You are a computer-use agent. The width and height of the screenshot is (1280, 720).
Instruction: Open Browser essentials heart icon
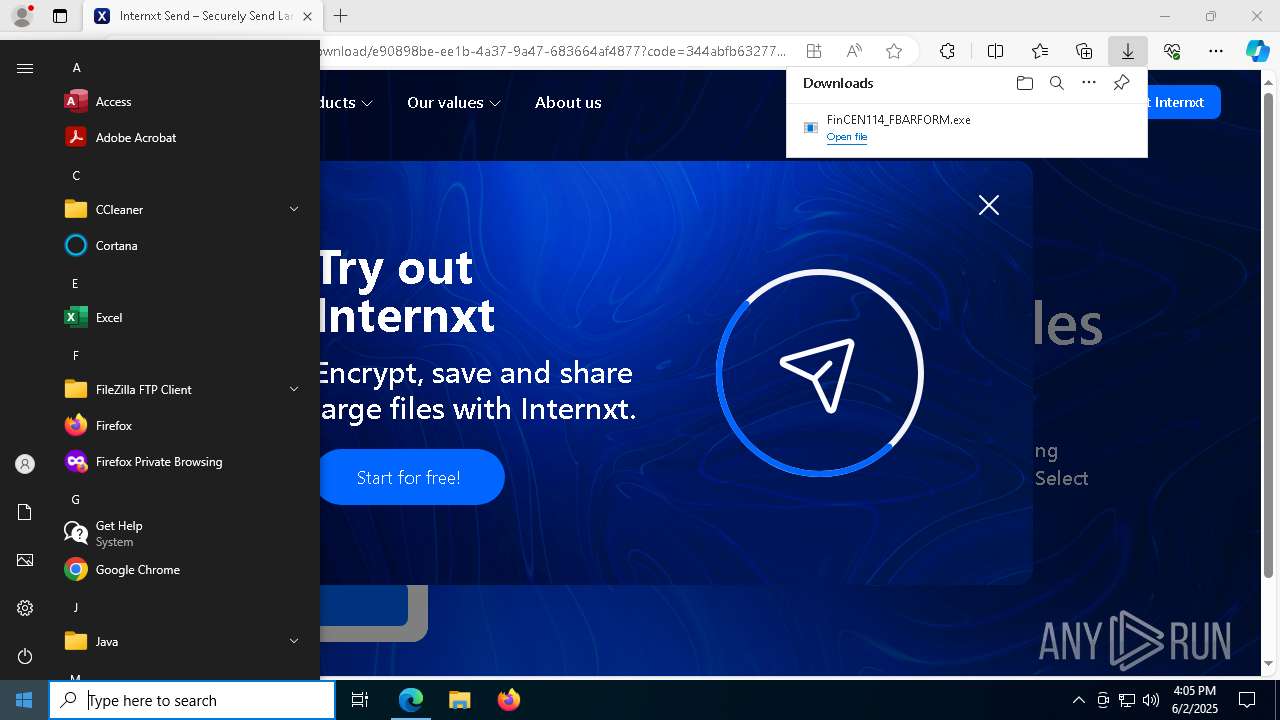tap(1172, 51)
